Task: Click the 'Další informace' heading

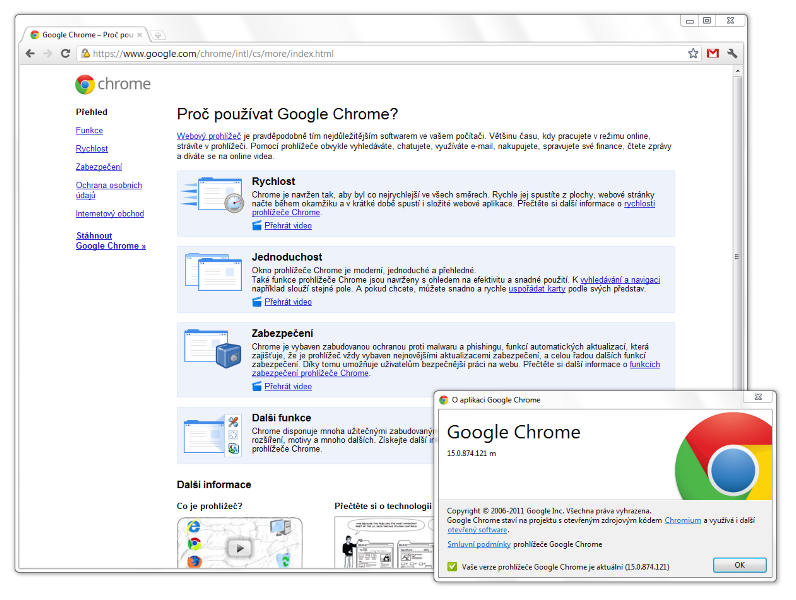Action: (214, 485)
